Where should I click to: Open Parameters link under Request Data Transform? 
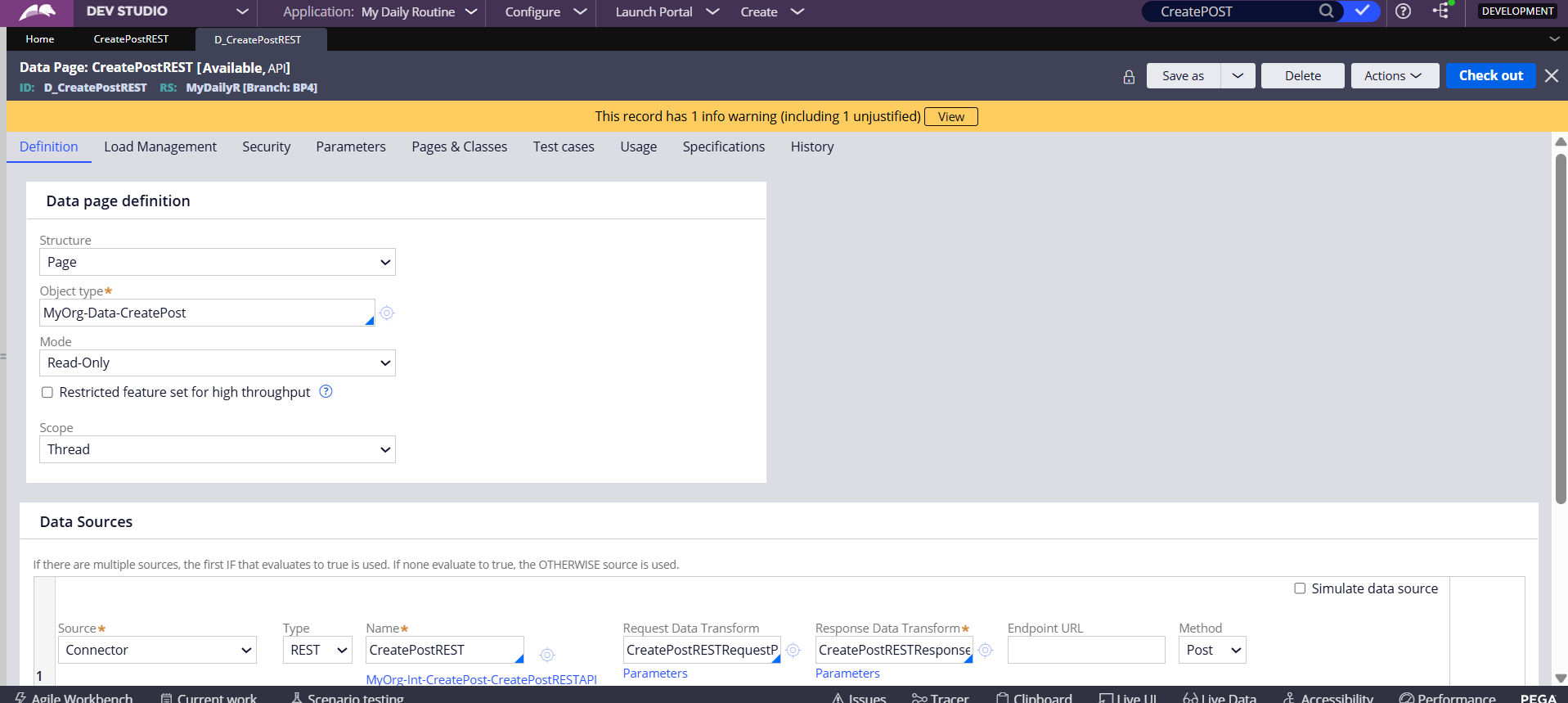pos(655,673)
